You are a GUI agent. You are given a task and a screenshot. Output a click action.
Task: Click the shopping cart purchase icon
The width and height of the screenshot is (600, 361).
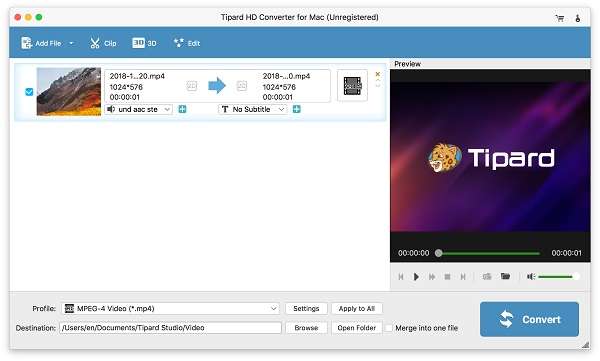(560, 18)
